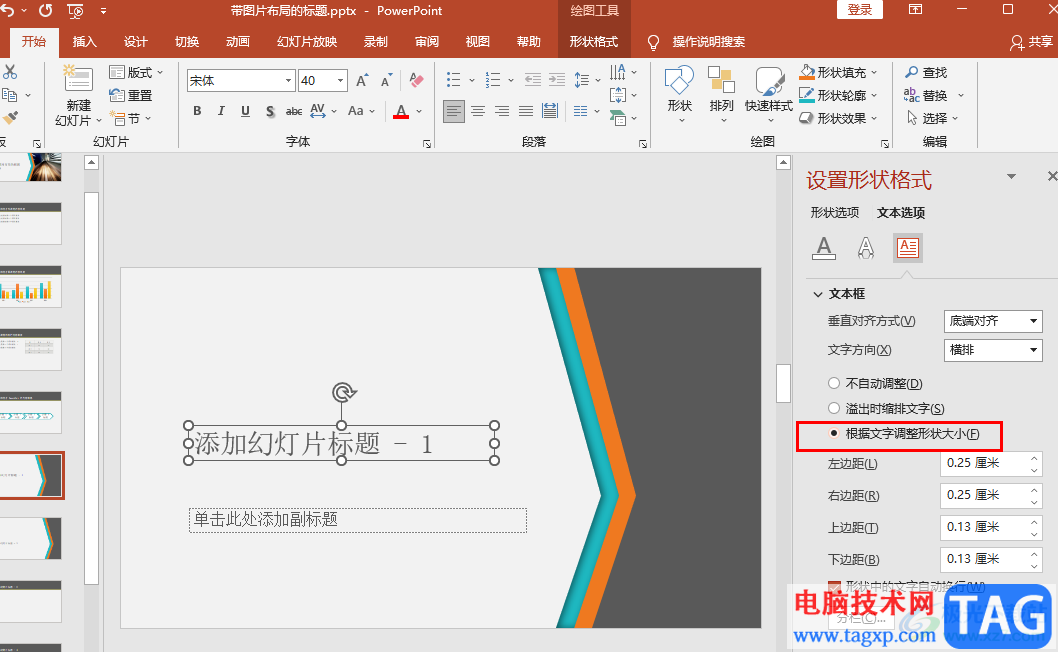The image size is (1058, 652).
Task: Open the Shapes (形状) gallery
Action: coord(679,93)
